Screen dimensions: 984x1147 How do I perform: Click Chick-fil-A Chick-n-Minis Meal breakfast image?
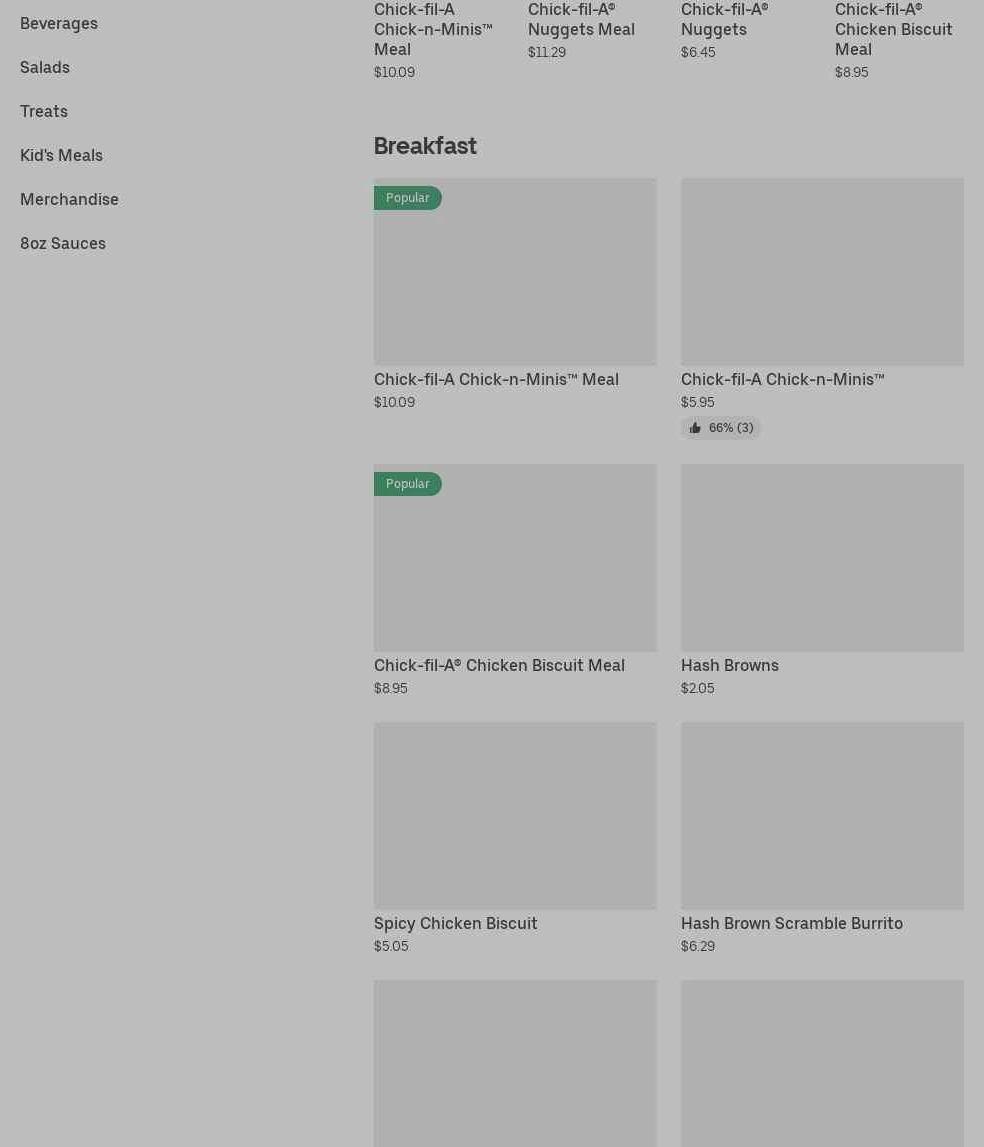(515, 272)
